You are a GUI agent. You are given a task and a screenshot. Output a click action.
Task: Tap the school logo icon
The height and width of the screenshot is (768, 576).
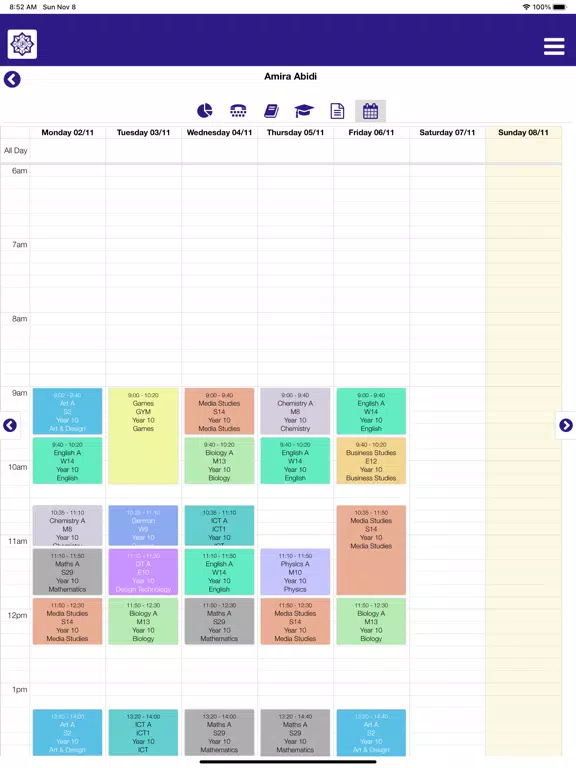pos(22,44)
